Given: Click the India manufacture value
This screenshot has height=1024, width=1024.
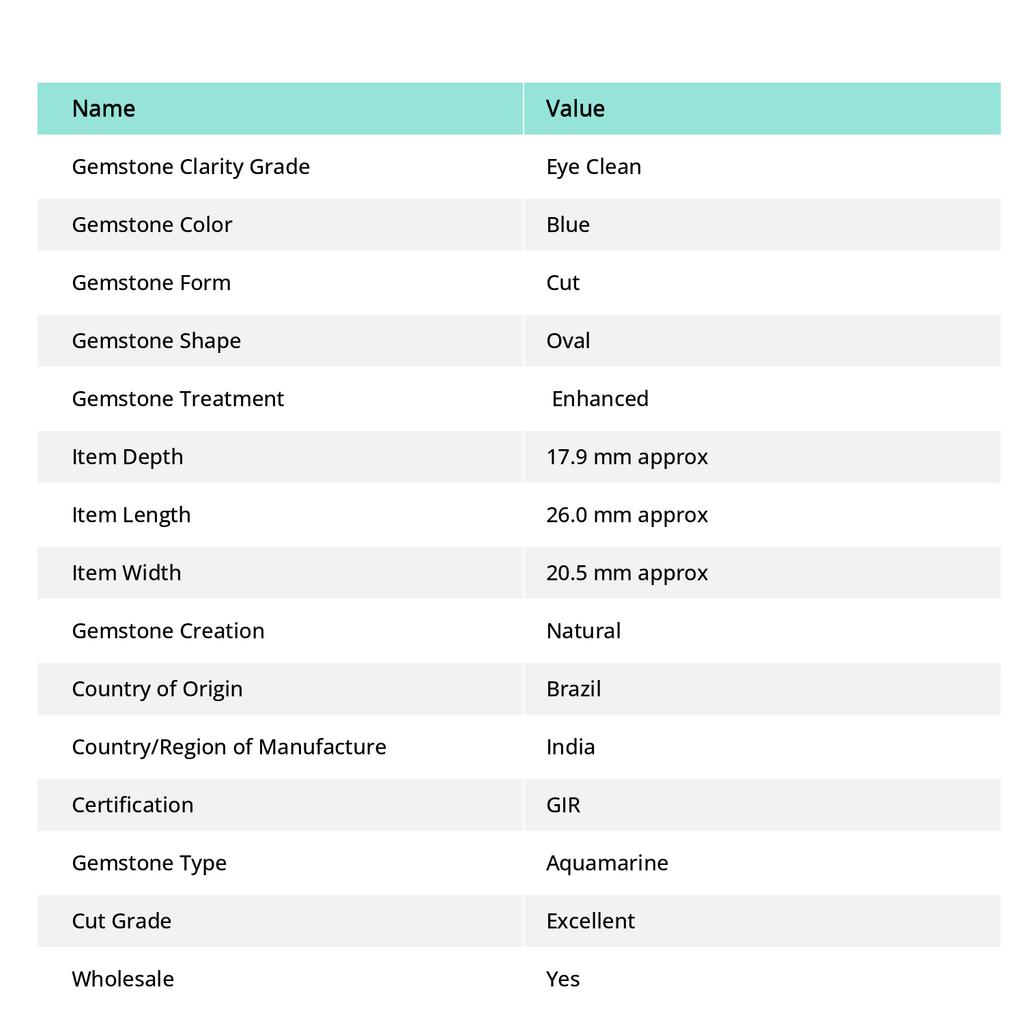Looking at the screenshot, I should point(570,747).
